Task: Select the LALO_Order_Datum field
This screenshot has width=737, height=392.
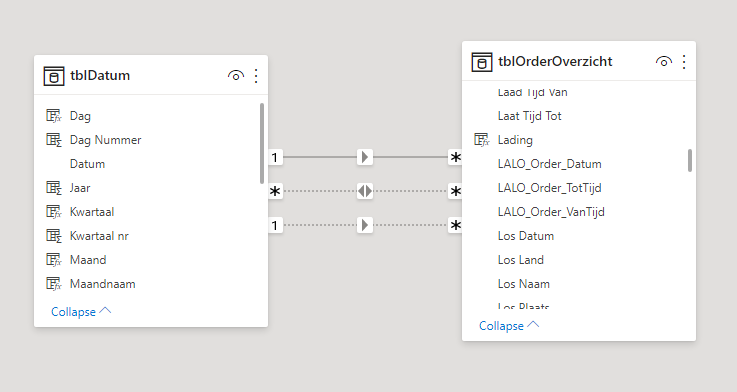Action: point(549,164)
